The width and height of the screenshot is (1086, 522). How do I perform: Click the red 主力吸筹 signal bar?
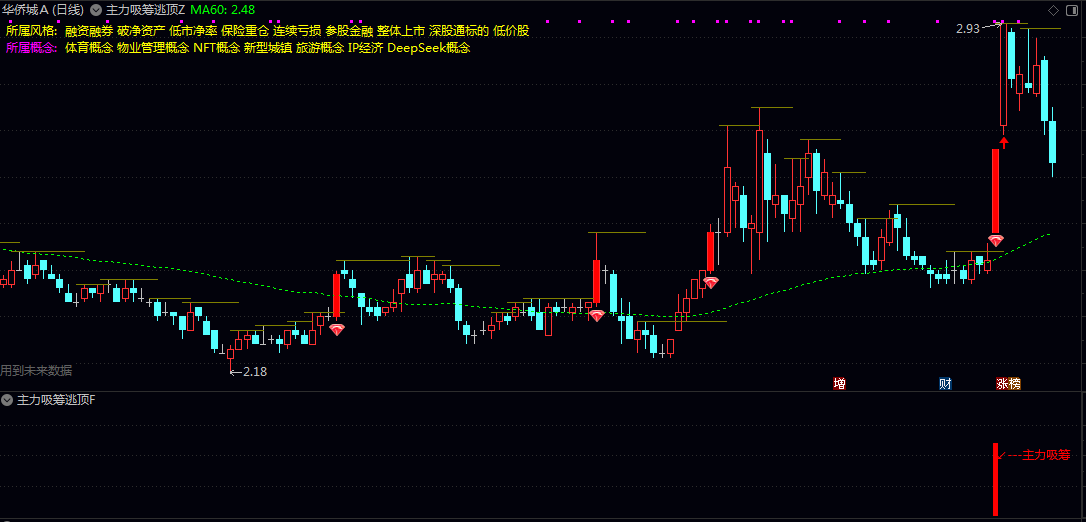(x=995, y=479)
